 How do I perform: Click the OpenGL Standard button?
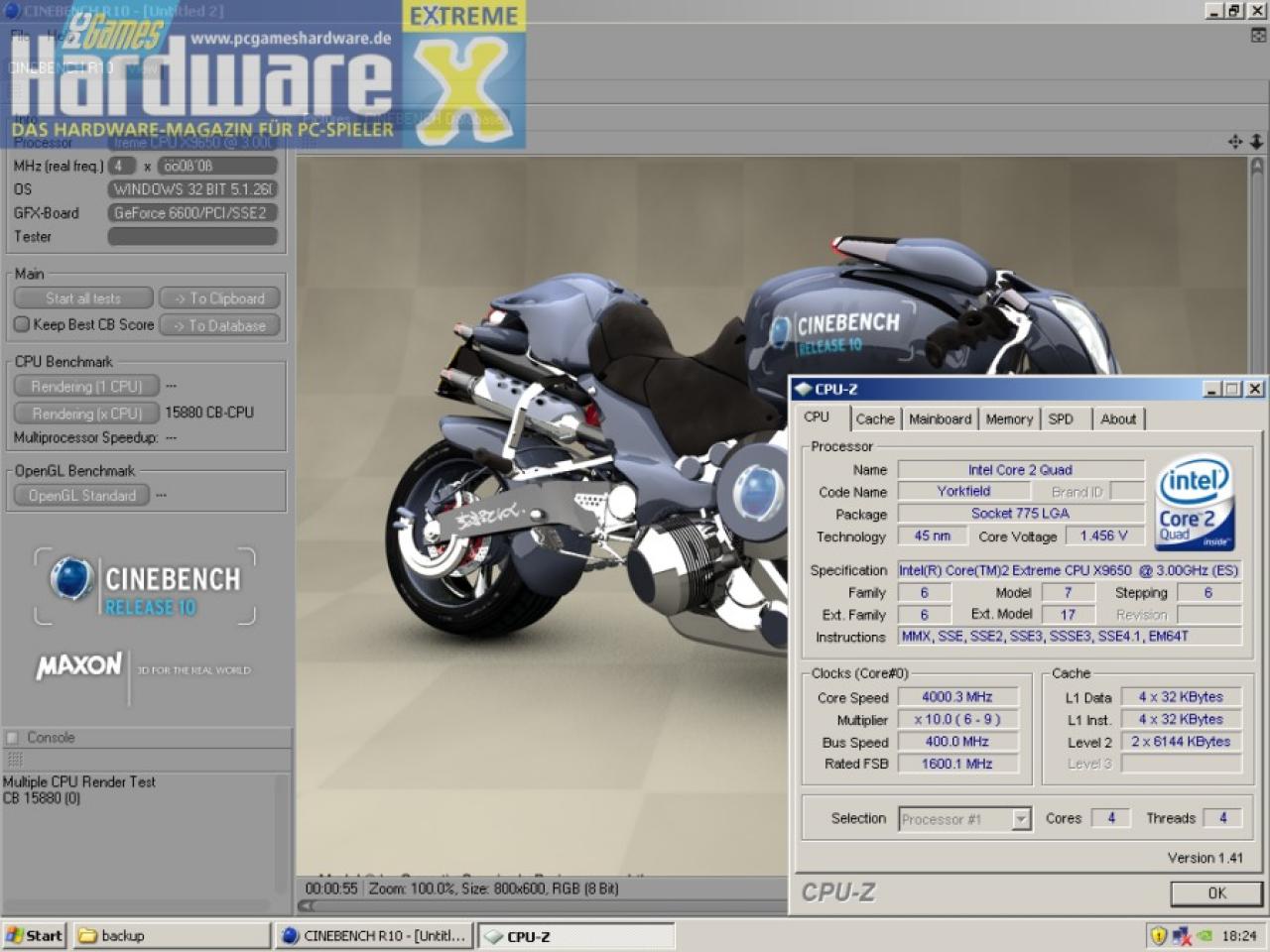pyautogui.click(x=81, y=496)
